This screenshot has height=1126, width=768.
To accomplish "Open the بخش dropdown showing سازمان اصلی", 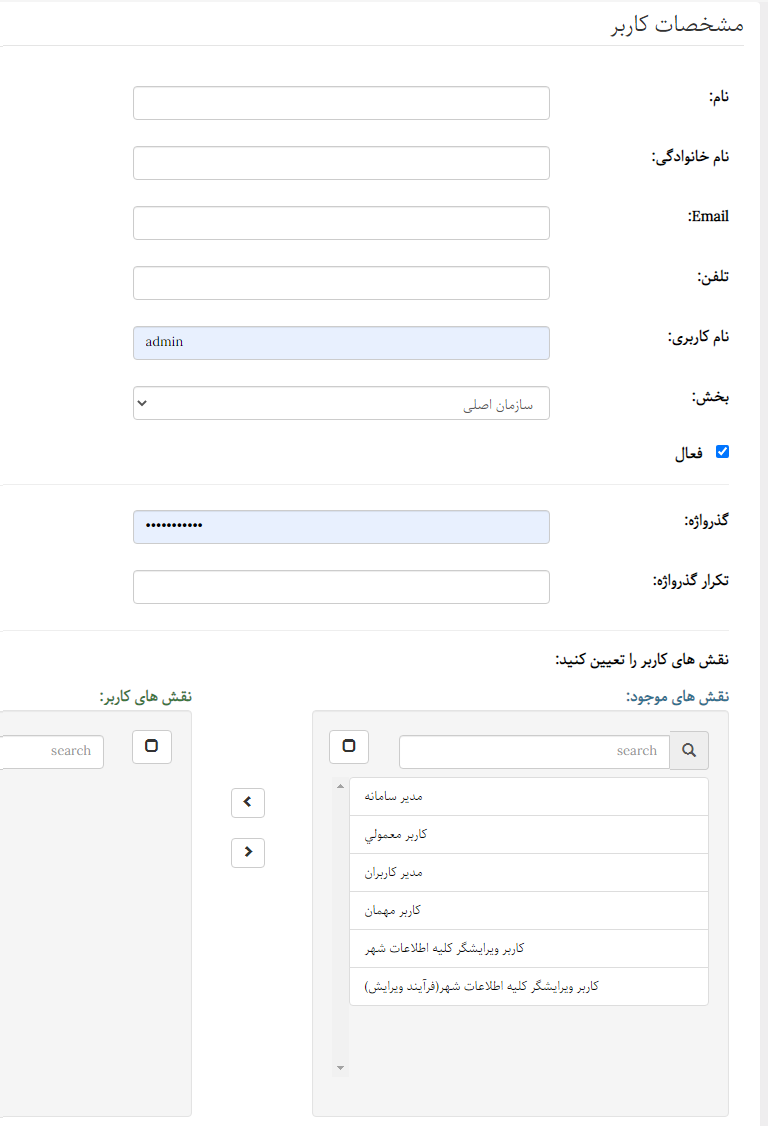I will tap(341, 403).
